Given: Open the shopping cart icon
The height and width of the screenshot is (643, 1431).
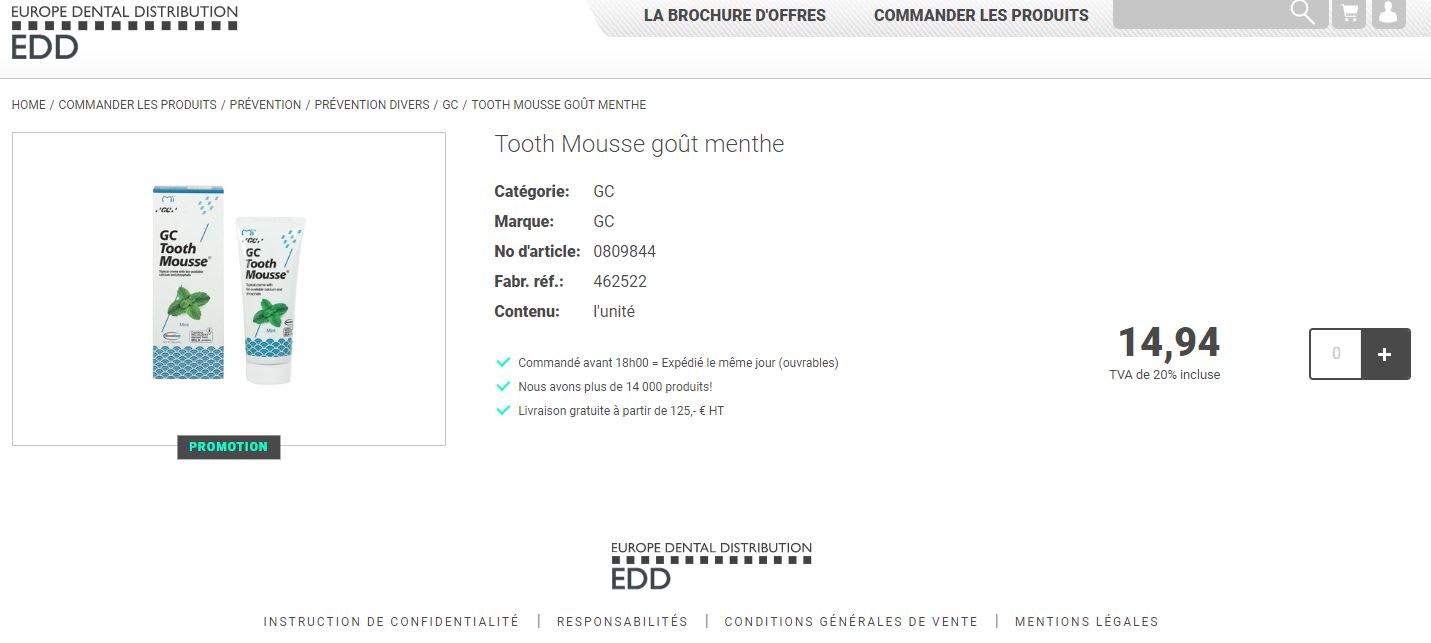Looking at the screenshot, I should click(x=1350, y=14).
